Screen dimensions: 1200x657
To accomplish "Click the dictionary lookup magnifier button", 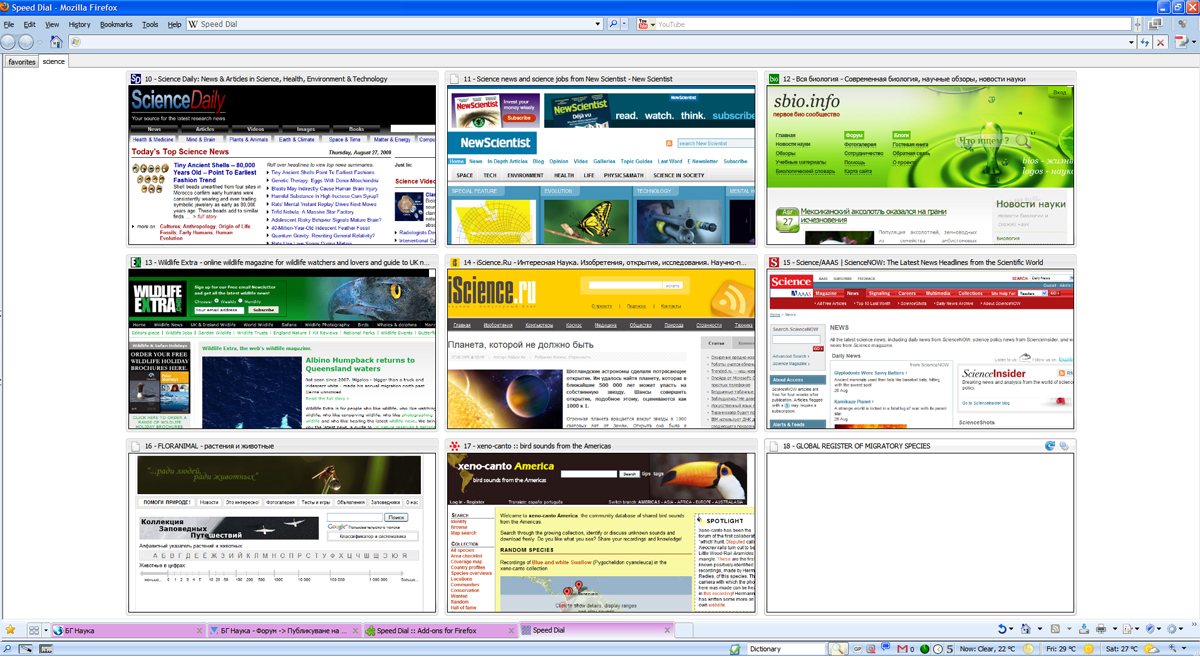I will pyautogui.click(x=836, y=649).
